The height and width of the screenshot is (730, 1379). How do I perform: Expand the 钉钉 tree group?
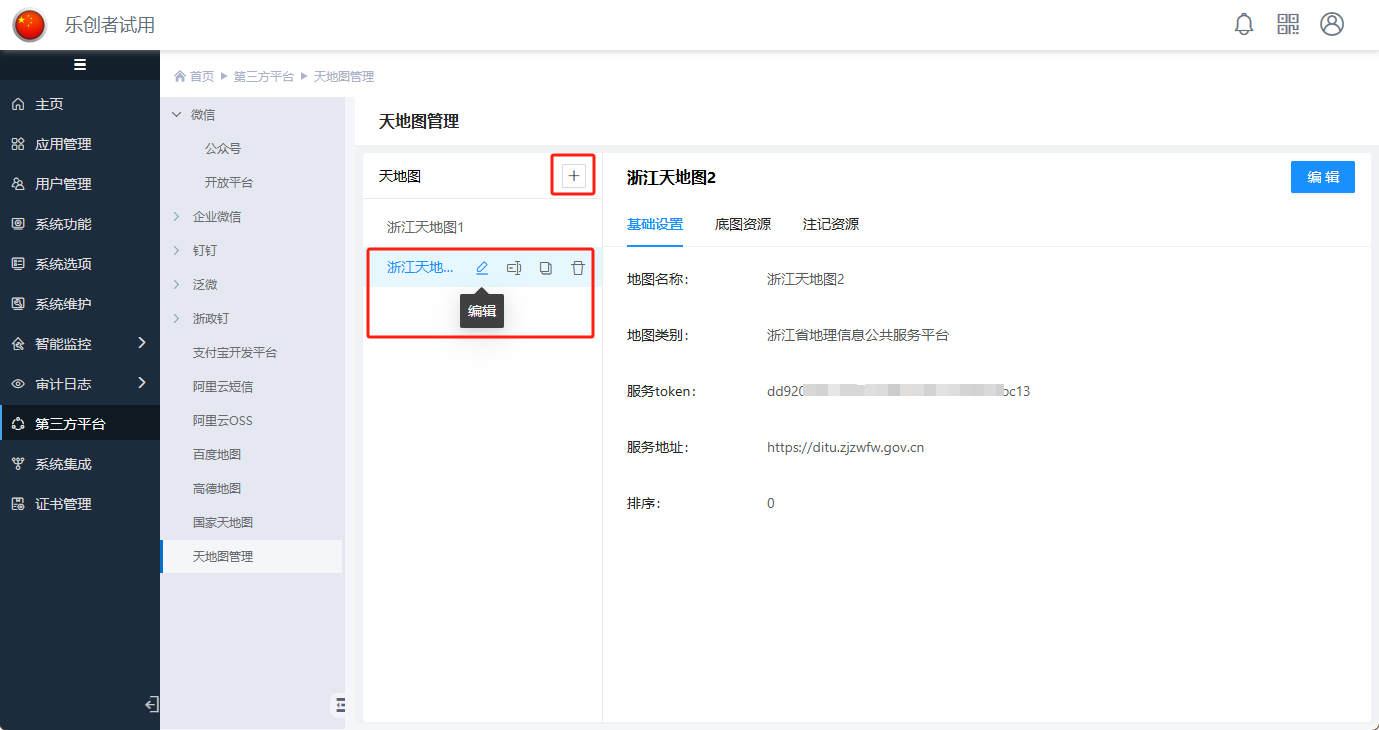[177, 251]
